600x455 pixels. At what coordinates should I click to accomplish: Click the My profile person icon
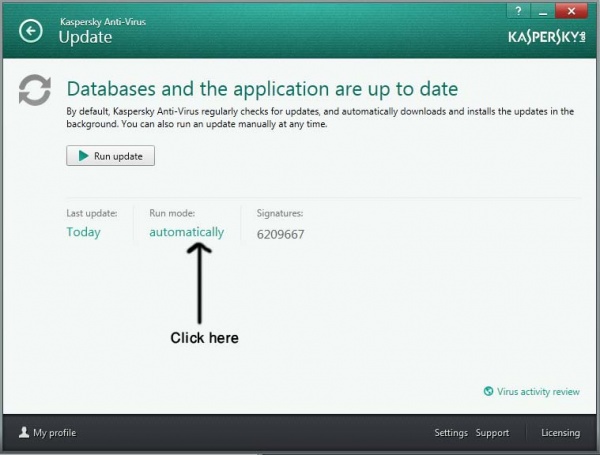24,432
